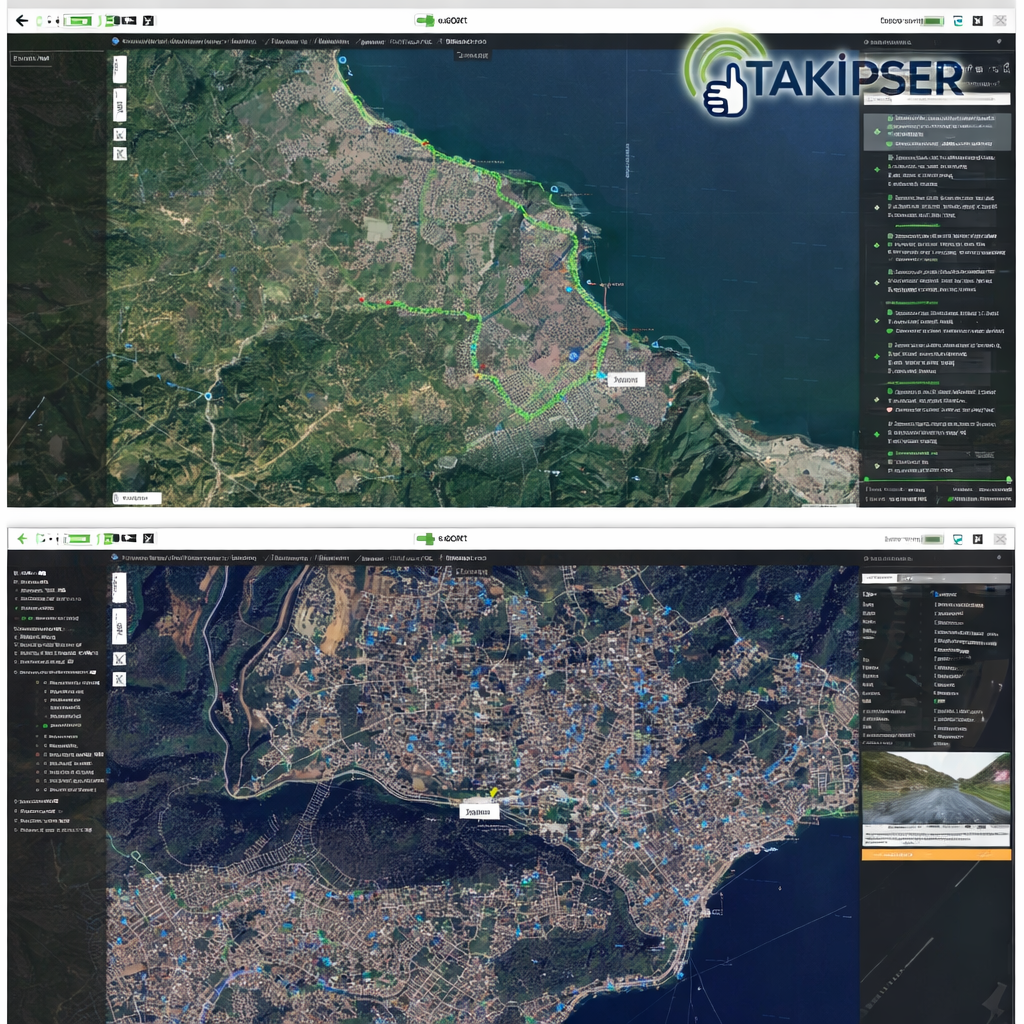The height and width of the screenshot is (1024, 1024).
Task: Click the white label tag on upper map
Action: click(x=626, y=380)
